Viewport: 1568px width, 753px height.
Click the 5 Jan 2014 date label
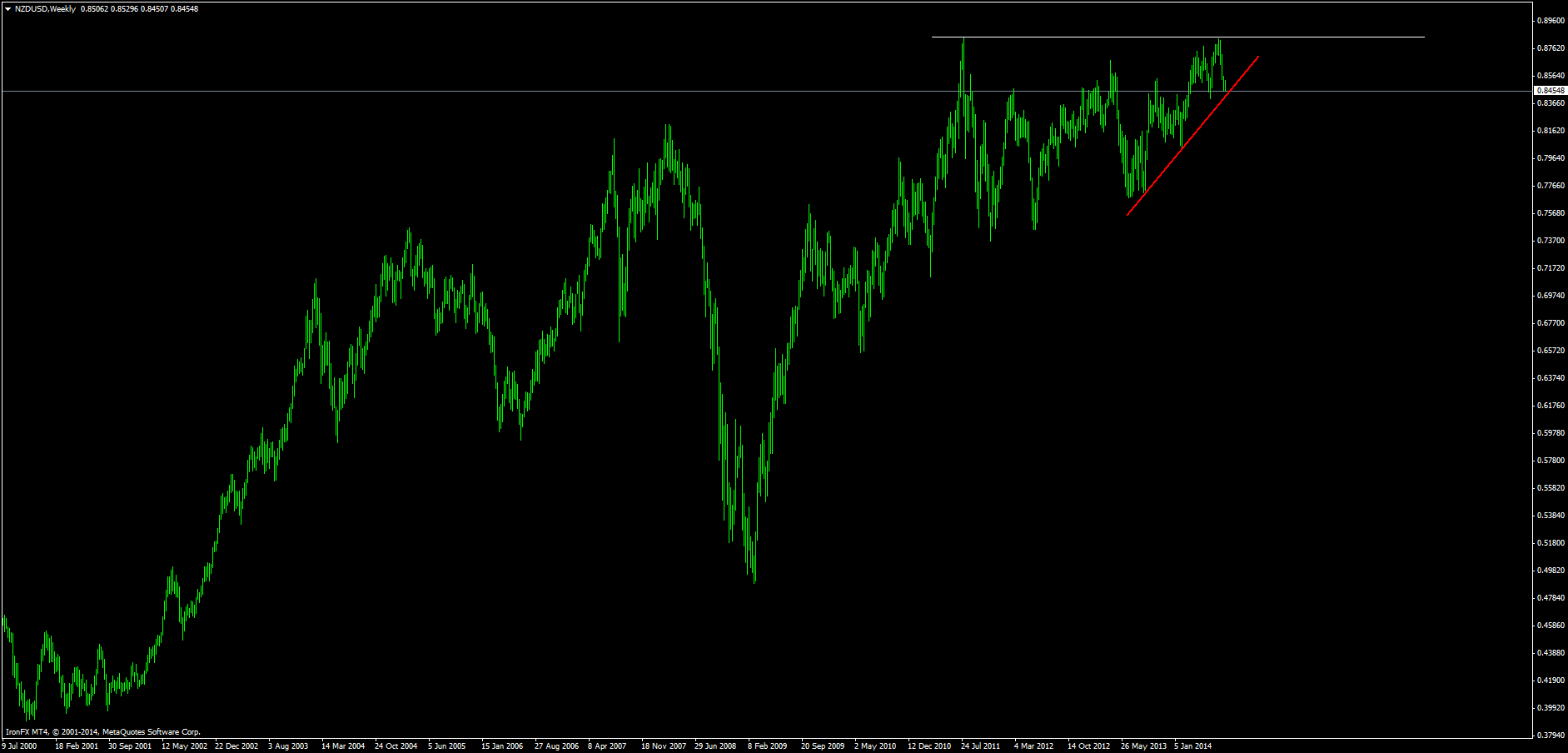tap(1193, 746)
